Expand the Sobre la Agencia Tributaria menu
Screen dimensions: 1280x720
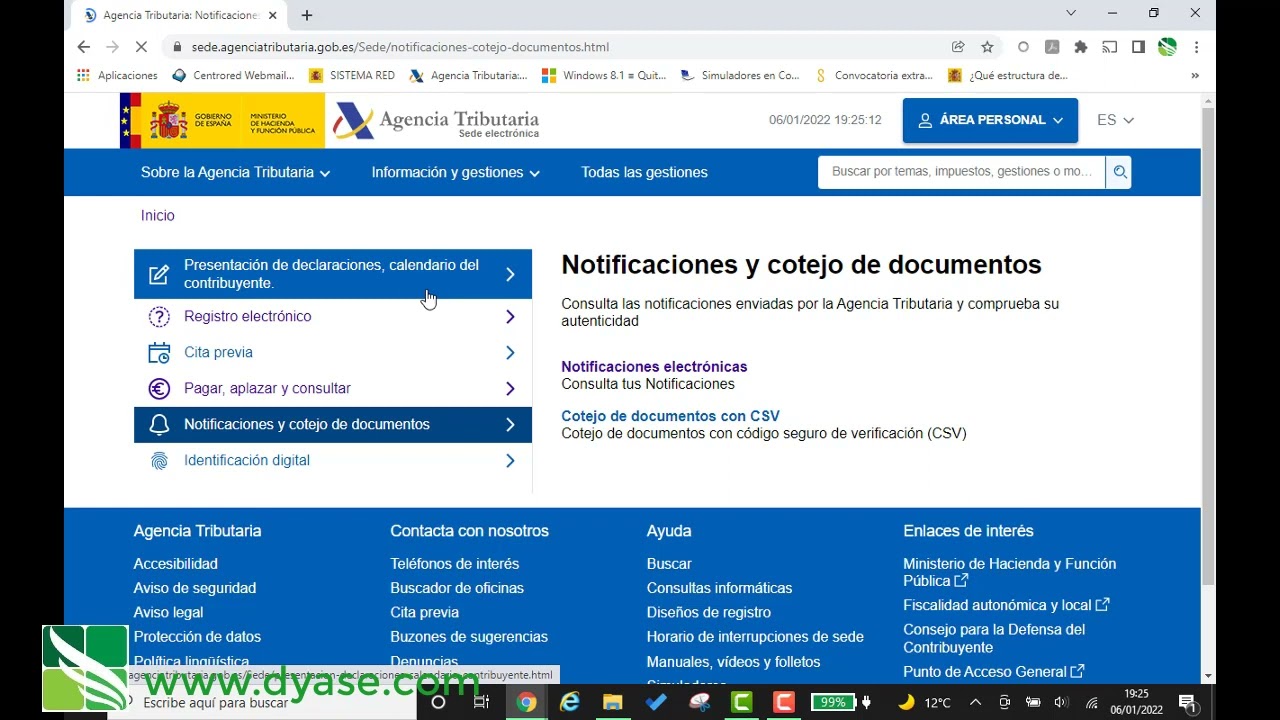(x=234, y=172)
